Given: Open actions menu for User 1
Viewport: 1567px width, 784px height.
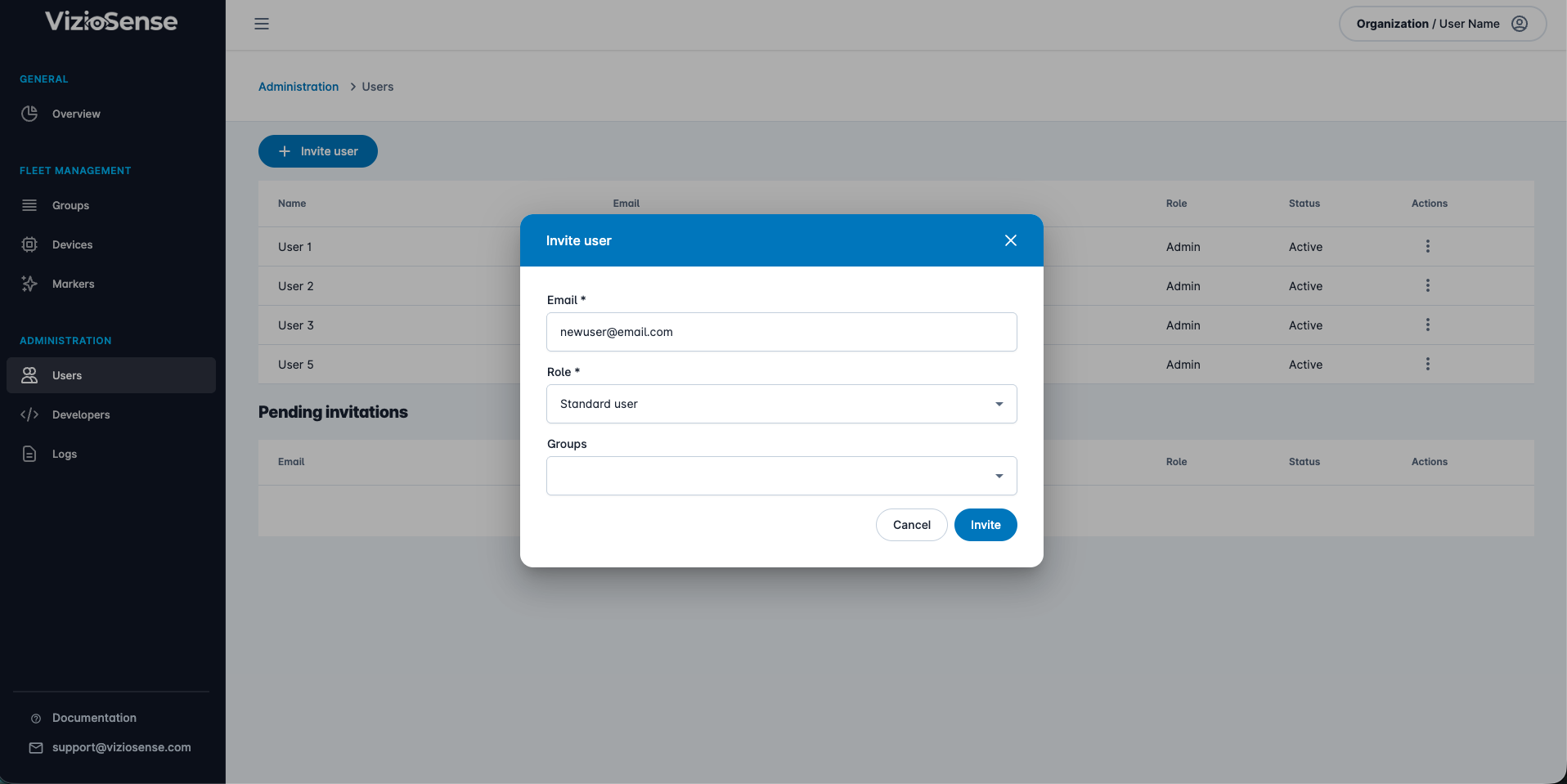Looking at the screenshot, I should (x=1428, y=246).
